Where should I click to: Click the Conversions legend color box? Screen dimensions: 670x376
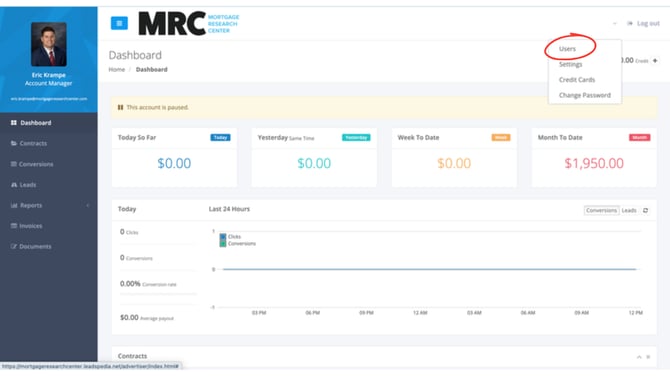223,244
